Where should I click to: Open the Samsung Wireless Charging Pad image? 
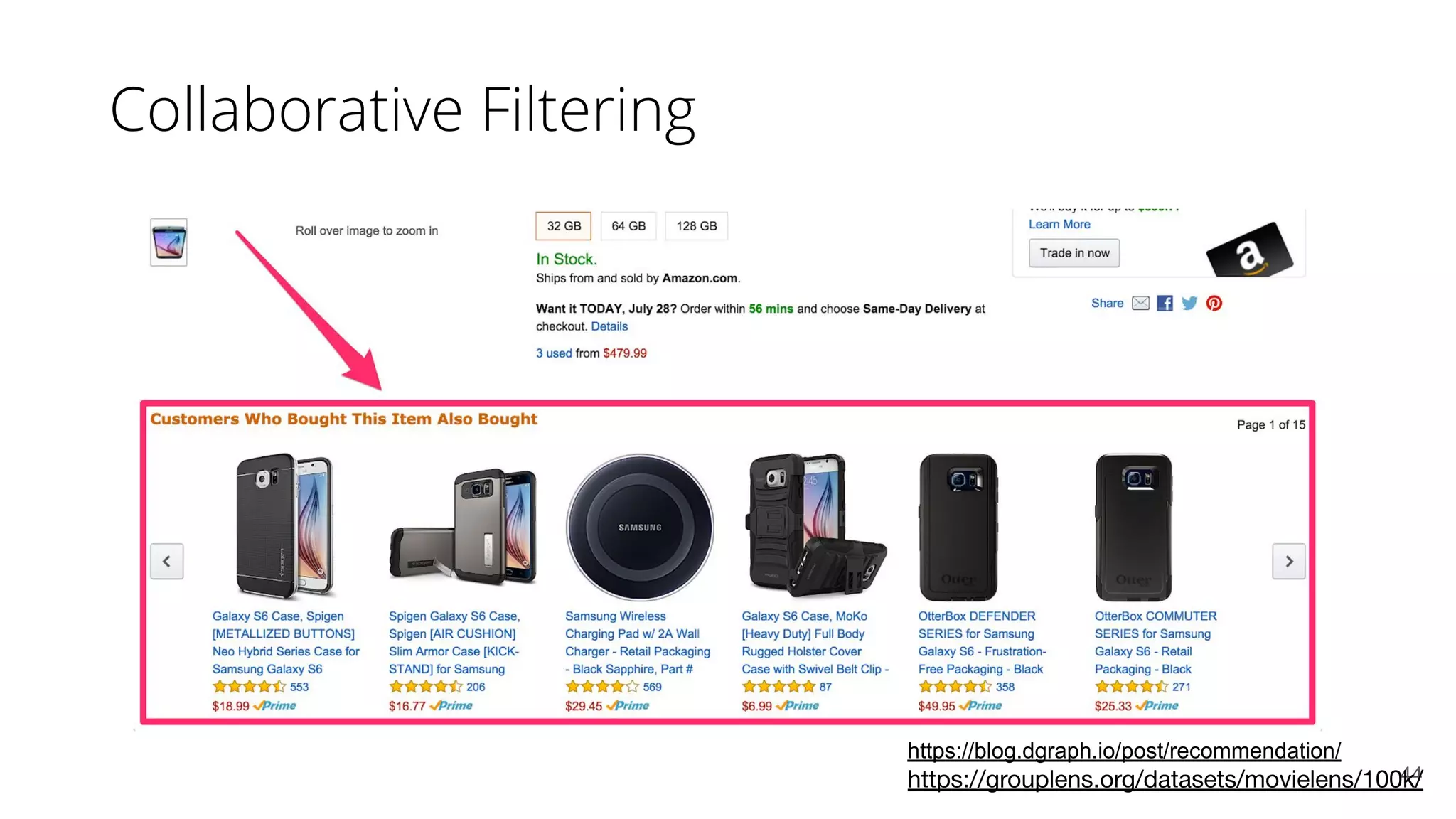point(640,527)
